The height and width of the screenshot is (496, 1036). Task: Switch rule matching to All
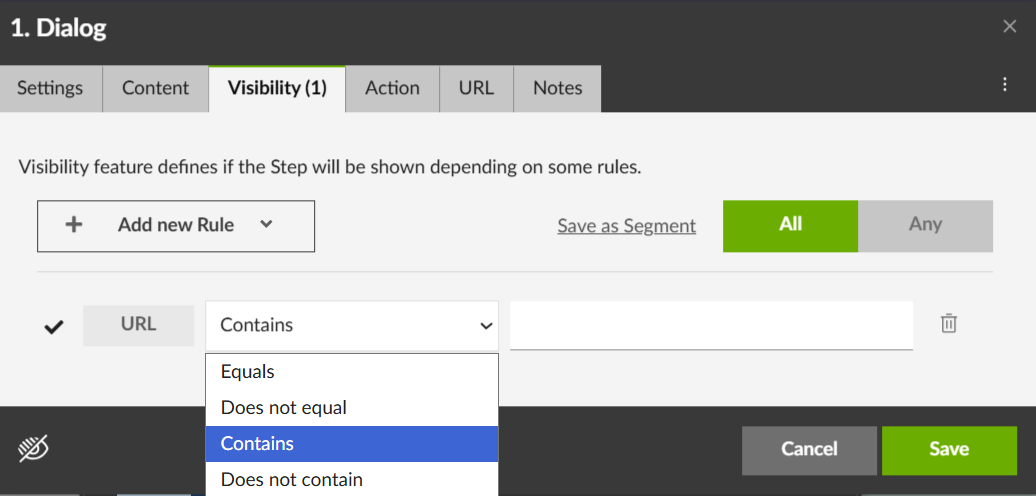pyautogui.click(x=790, y=225)
